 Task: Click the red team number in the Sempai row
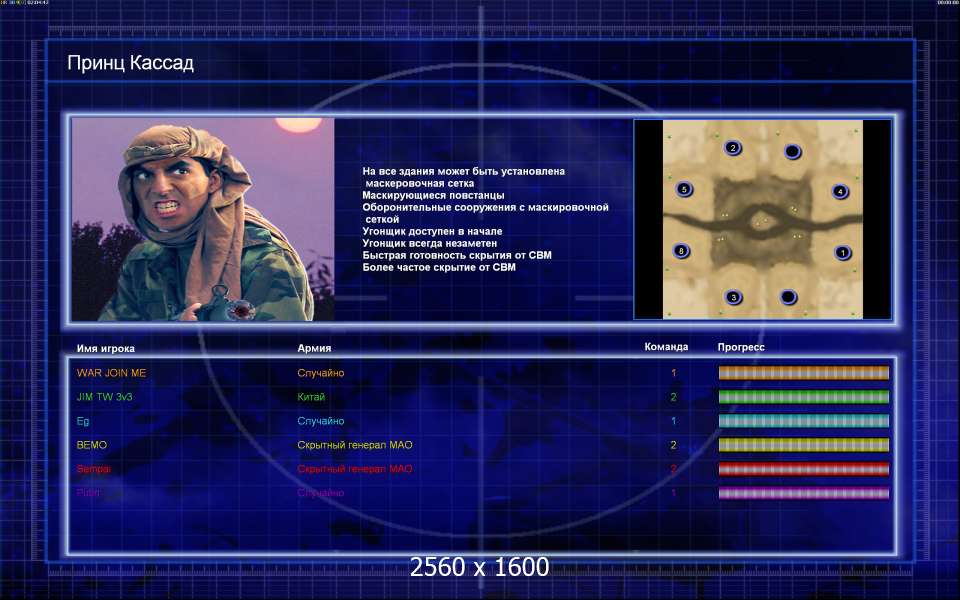[673, 469]
